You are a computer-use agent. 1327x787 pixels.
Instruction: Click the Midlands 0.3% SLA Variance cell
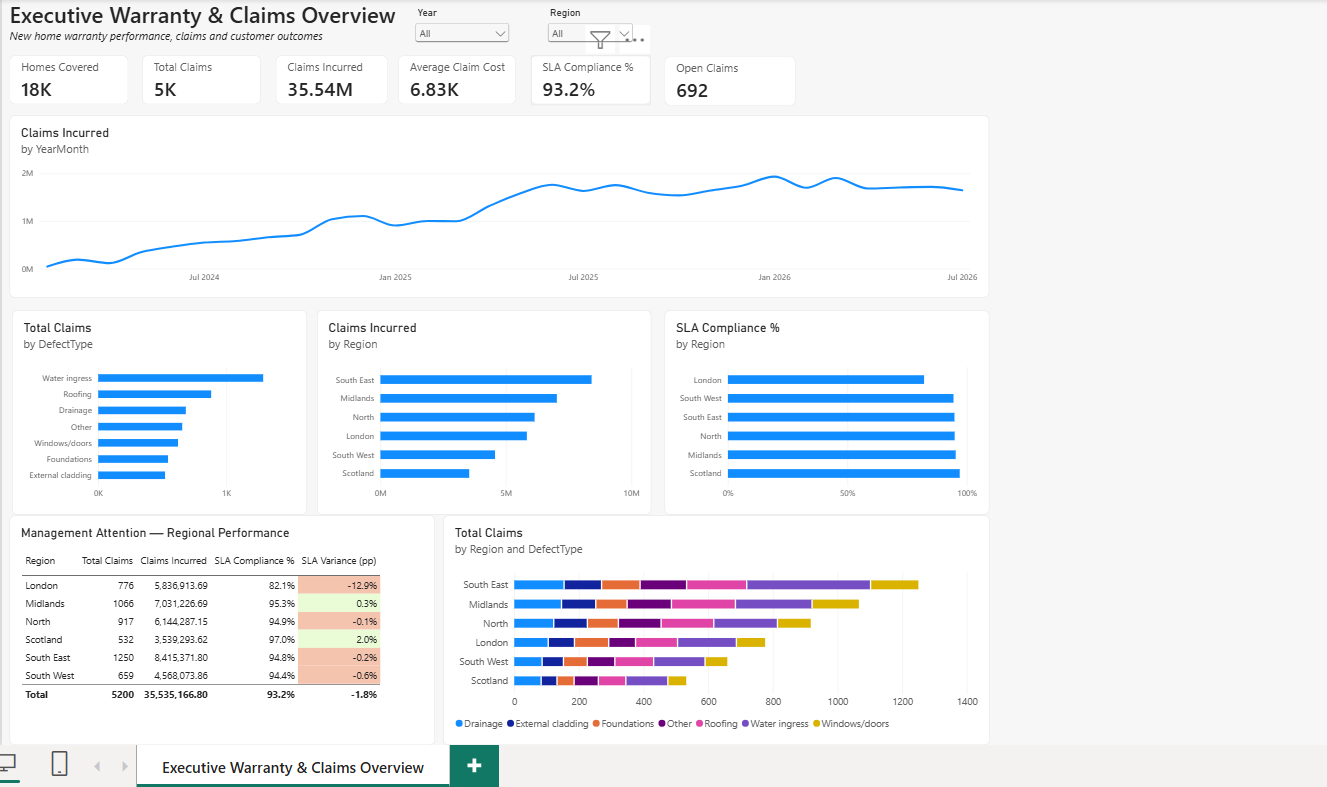tap(339, 604)
